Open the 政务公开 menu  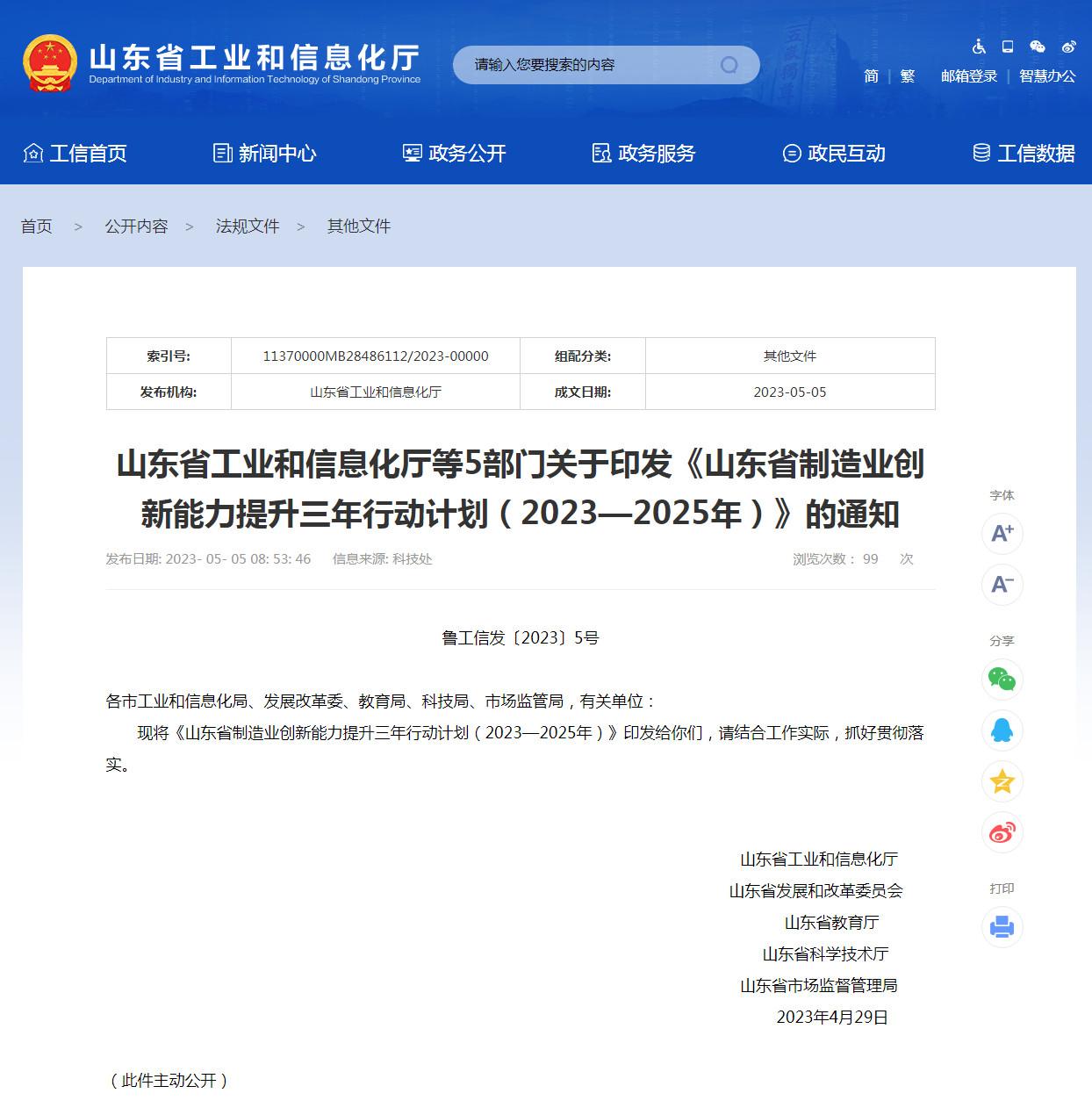coord(454,154)
